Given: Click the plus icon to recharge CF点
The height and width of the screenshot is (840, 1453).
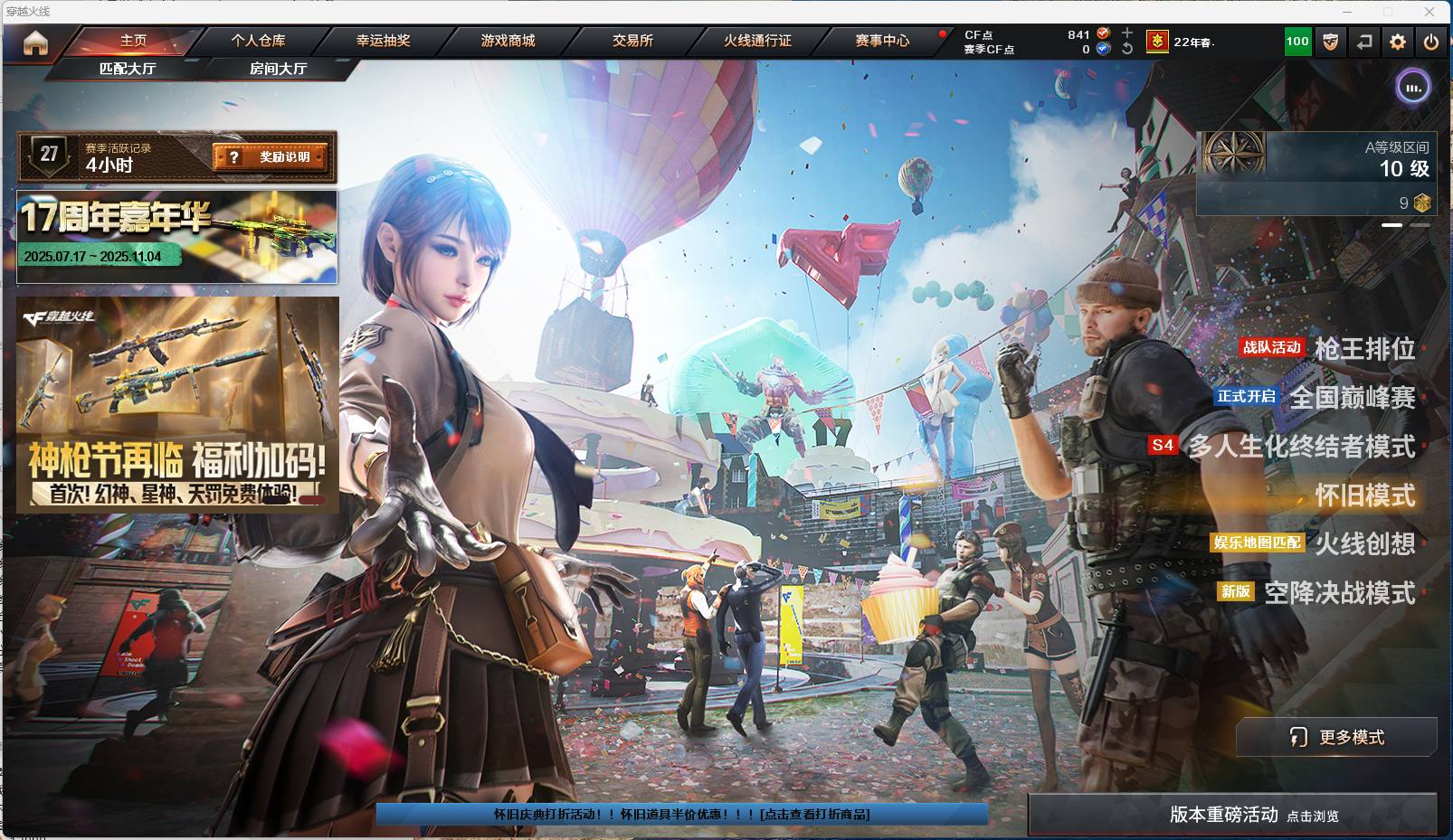Looking at the screenshot, I should pyautogui.click(x=1127, y=33).
